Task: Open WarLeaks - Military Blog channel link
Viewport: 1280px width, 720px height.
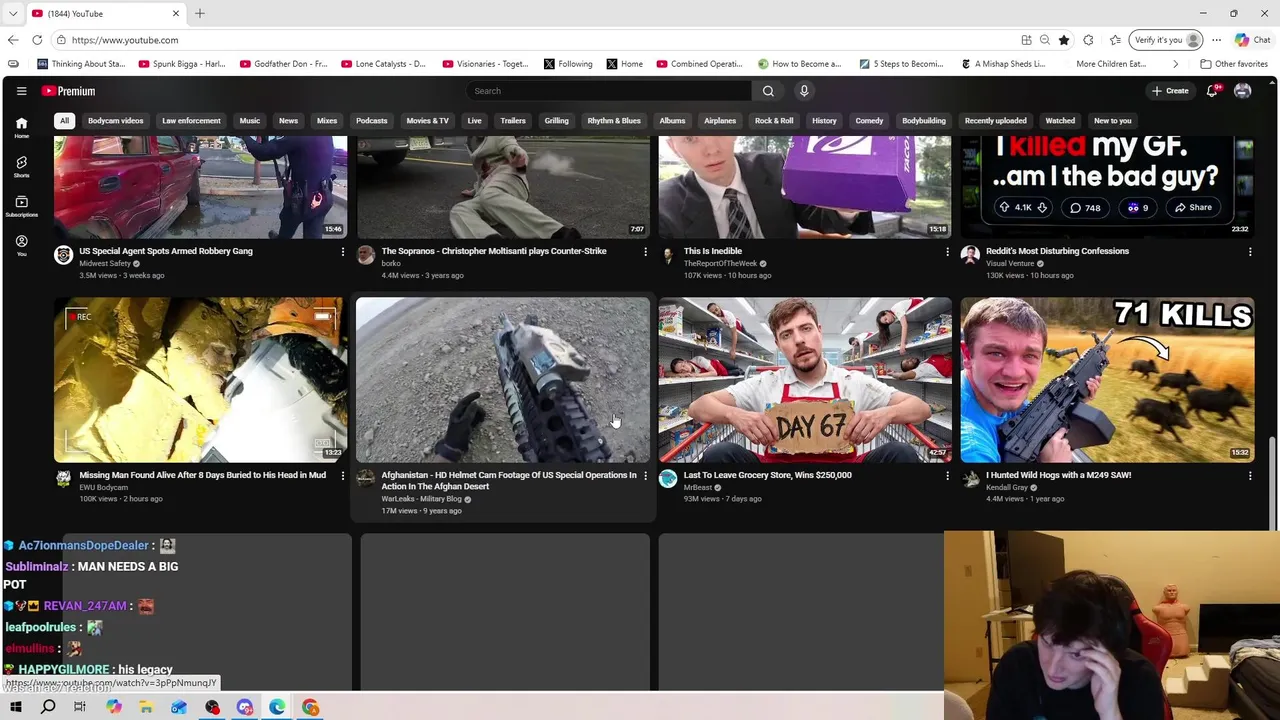Action: click(x=421, y=499)
